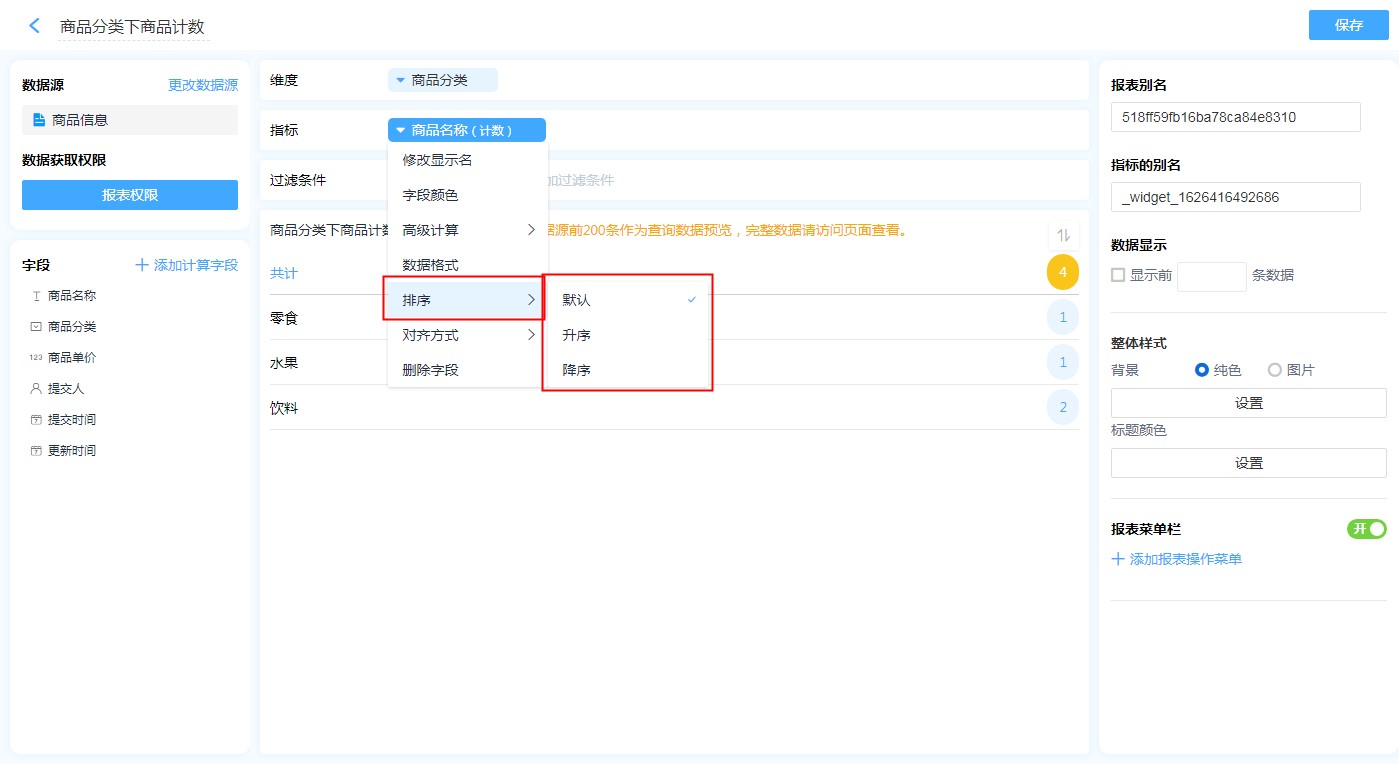Click the 报表别名 input field
1399x764 pixels.
(x=1235, y=117)
